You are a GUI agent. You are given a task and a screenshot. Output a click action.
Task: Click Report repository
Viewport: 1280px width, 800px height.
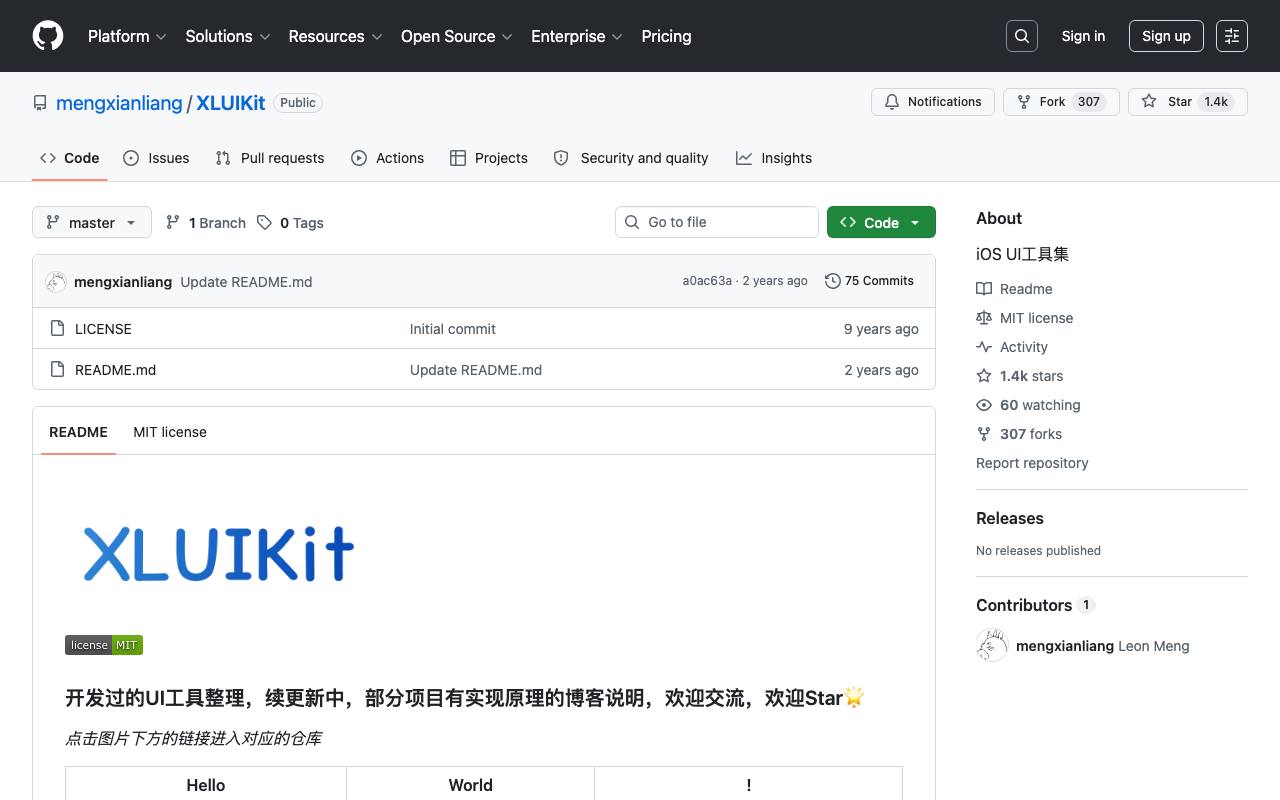[1032, 463]
